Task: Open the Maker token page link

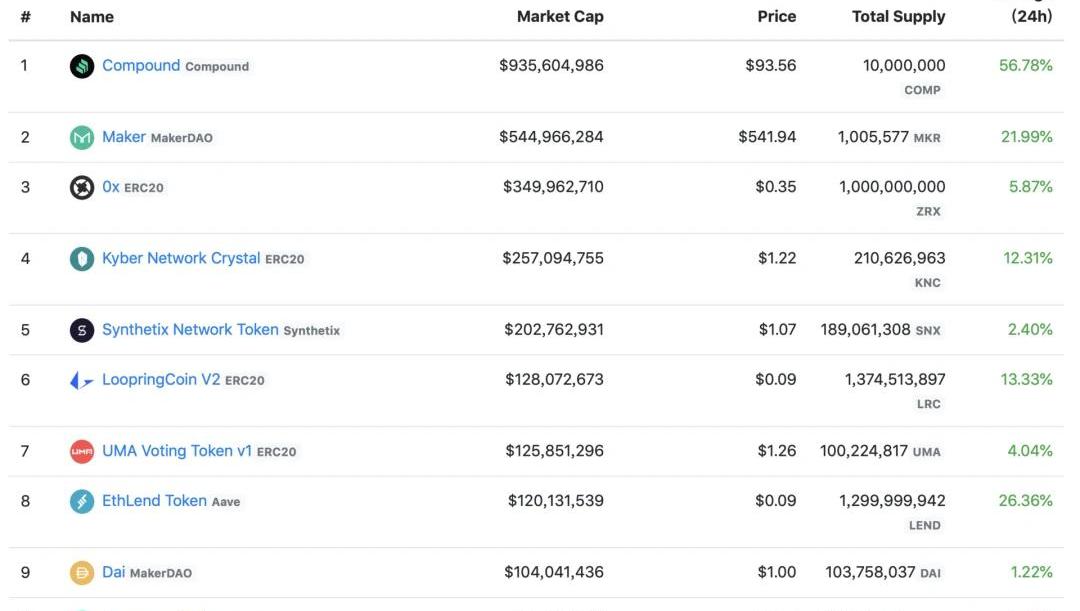Action: click(124, 137)
